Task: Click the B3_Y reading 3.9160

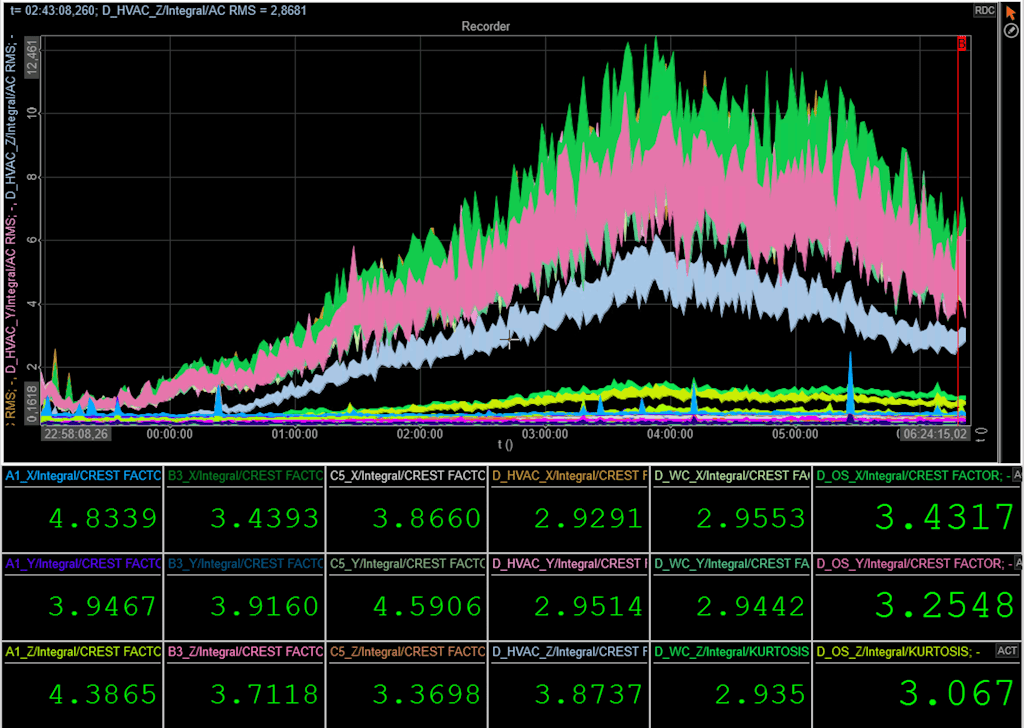Action: (264, 607)
